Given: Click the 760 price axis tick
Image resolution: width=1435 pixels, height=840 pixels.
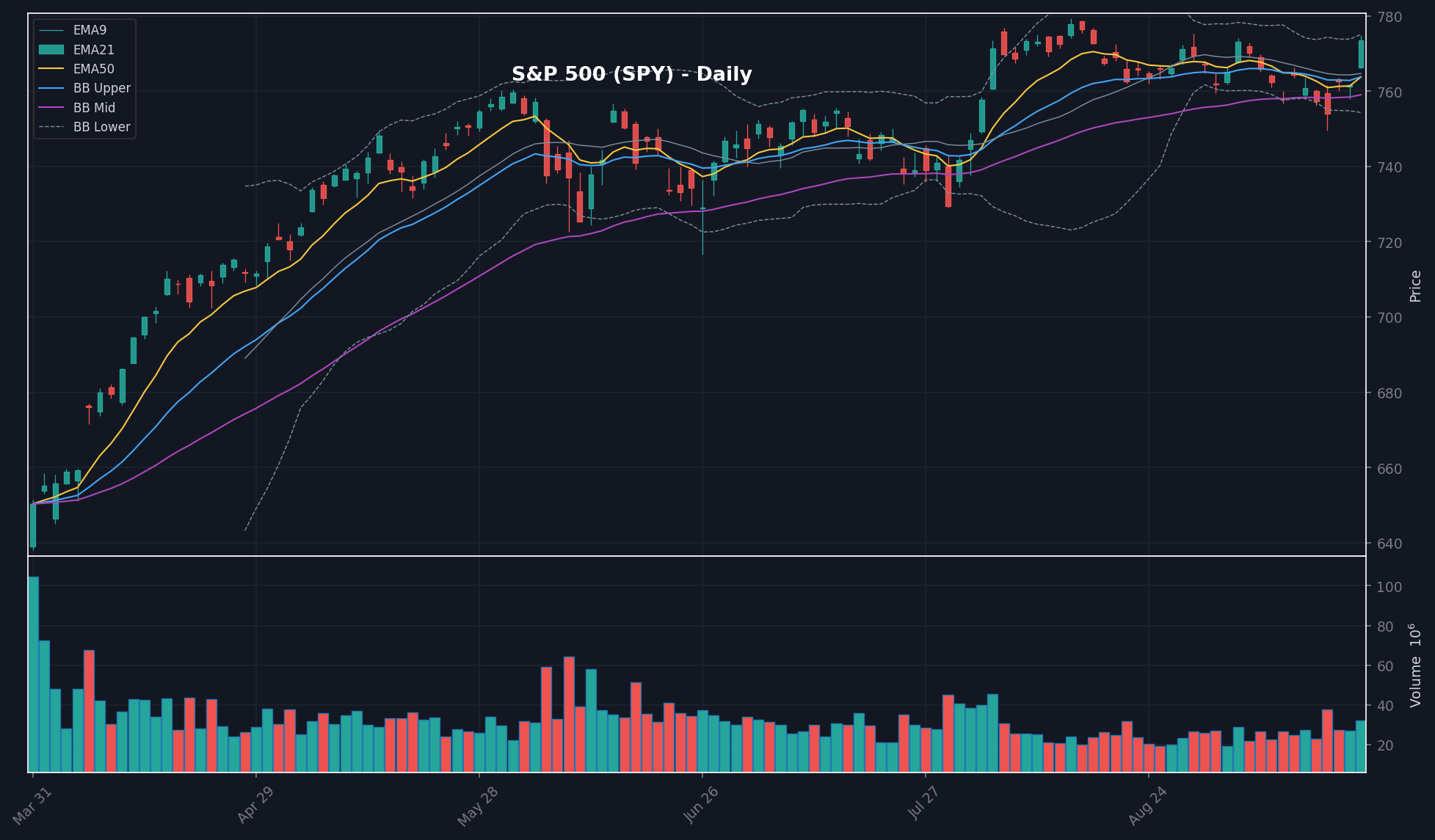Looking at the screenshot, I should (x=1389, y=92).
